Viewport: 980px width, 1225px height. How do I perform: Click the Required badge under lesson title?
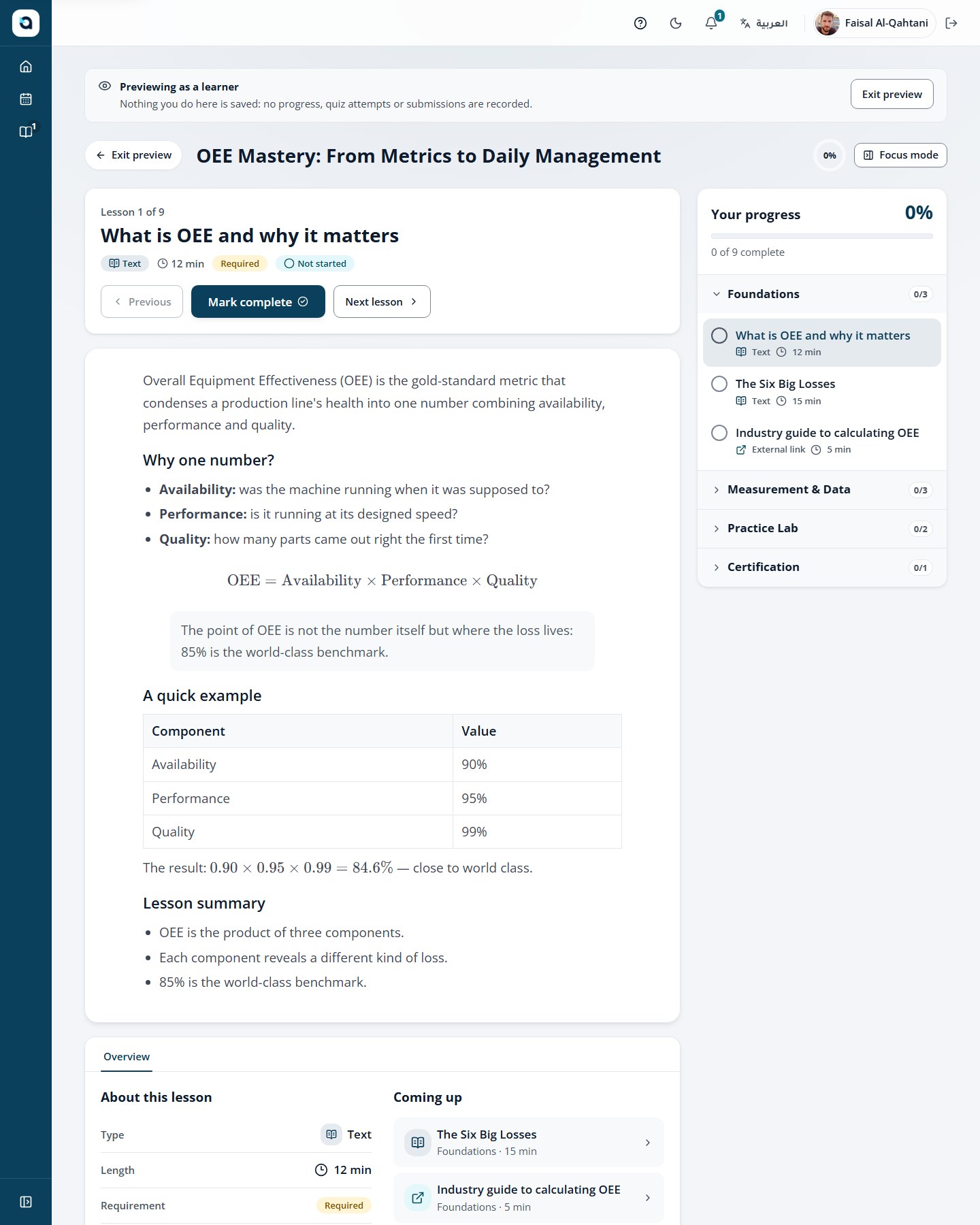240,263
